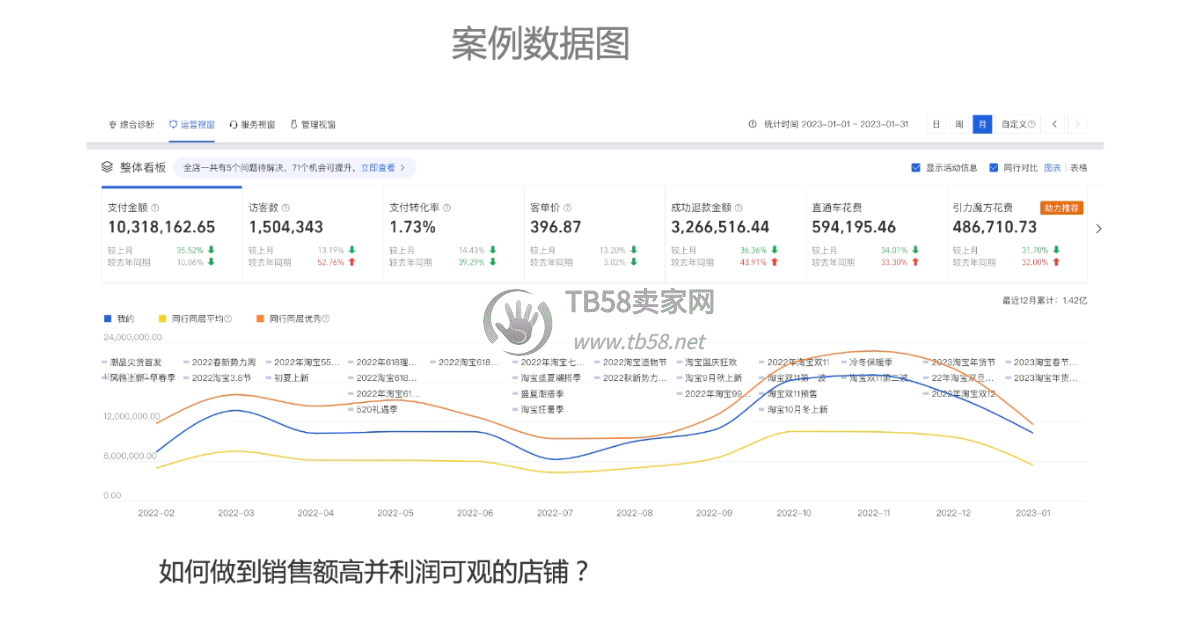Toggle the 显示活动信息 checkbox

click(916, 167)
